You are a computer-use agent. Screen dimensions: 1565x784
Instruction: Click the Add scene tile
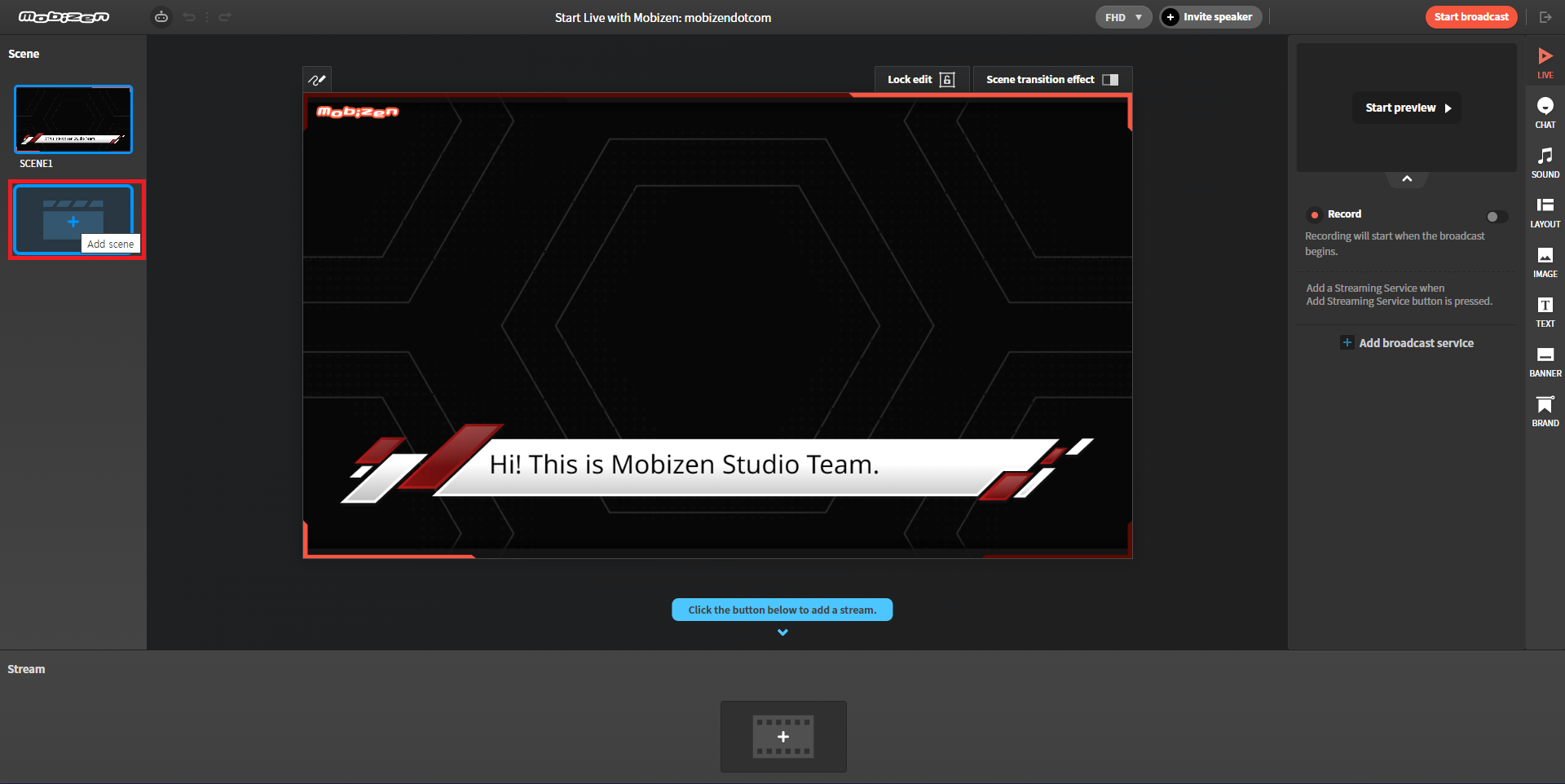coord(73,220)
